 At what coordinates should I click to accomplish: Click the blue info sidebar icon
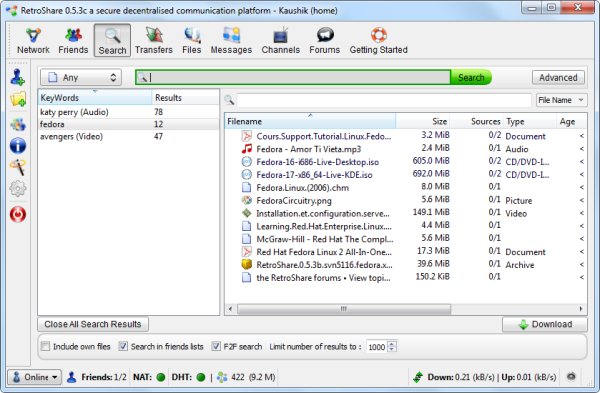[x=18, y=145]
